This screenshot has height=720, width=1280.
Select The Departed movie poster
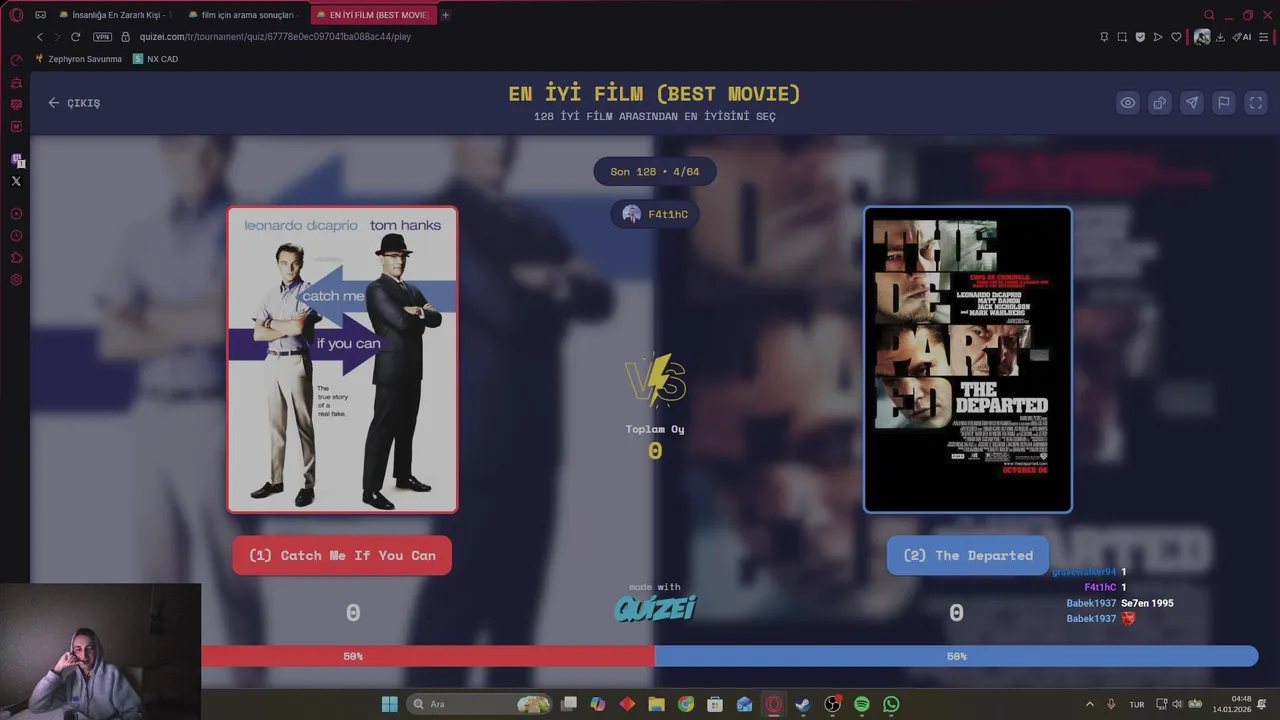pyautogui.click(x=968, y=360)
